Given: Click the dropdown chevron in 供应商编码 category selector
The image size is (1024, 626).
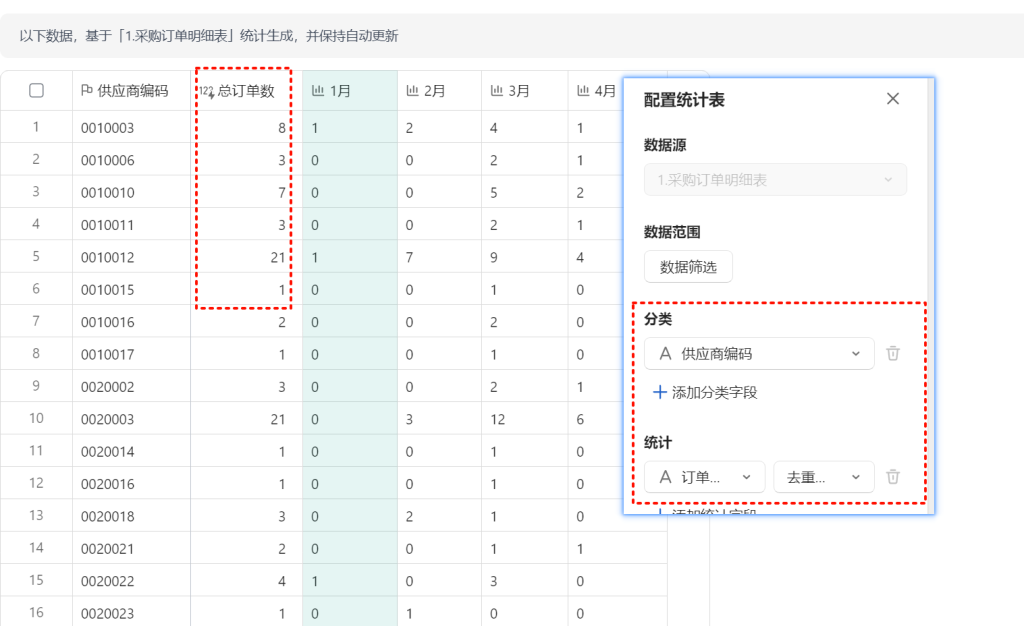Looking at the screenshot, I should (856, 354).
